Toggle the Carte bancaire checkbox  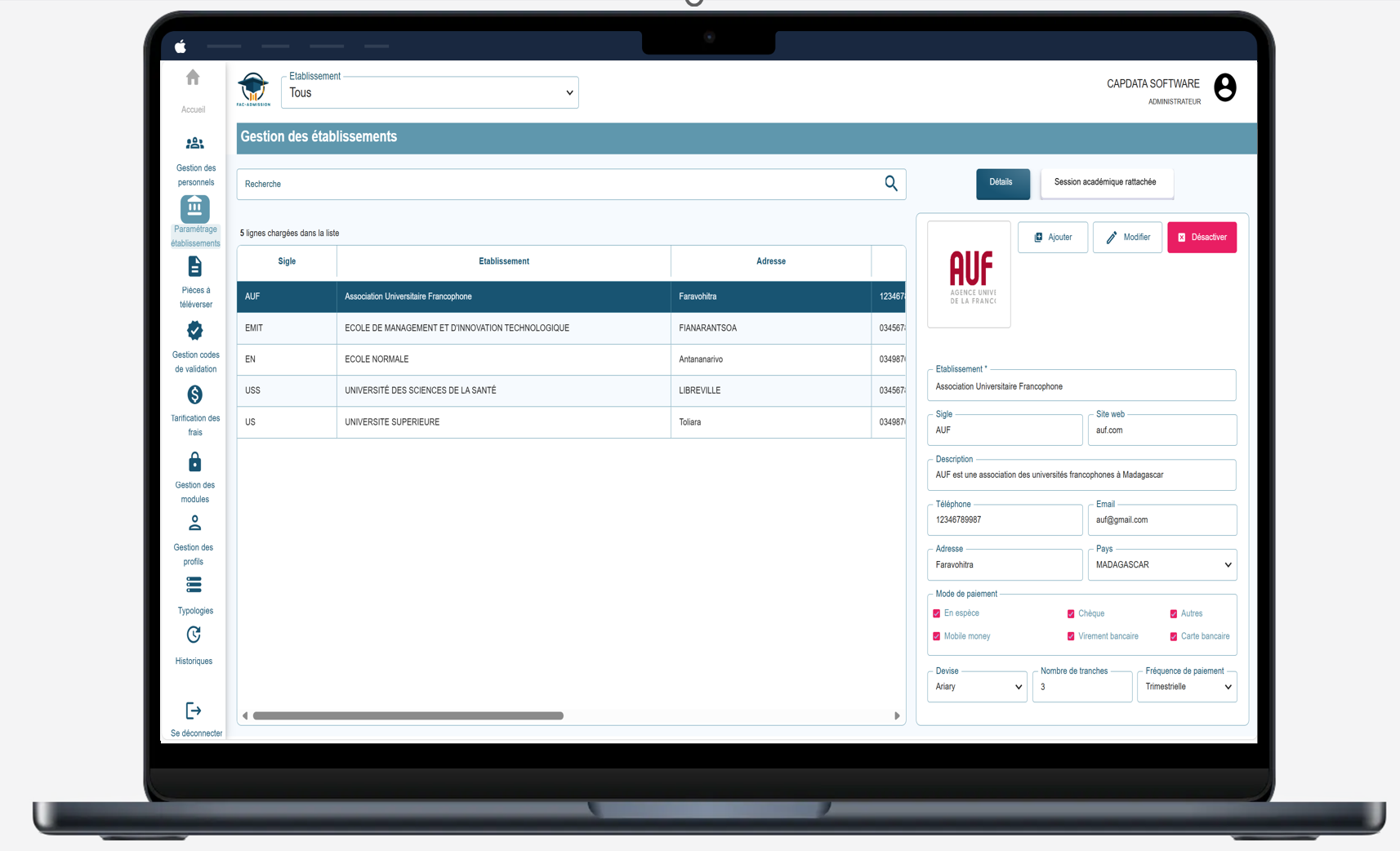tap(1173, 636)
